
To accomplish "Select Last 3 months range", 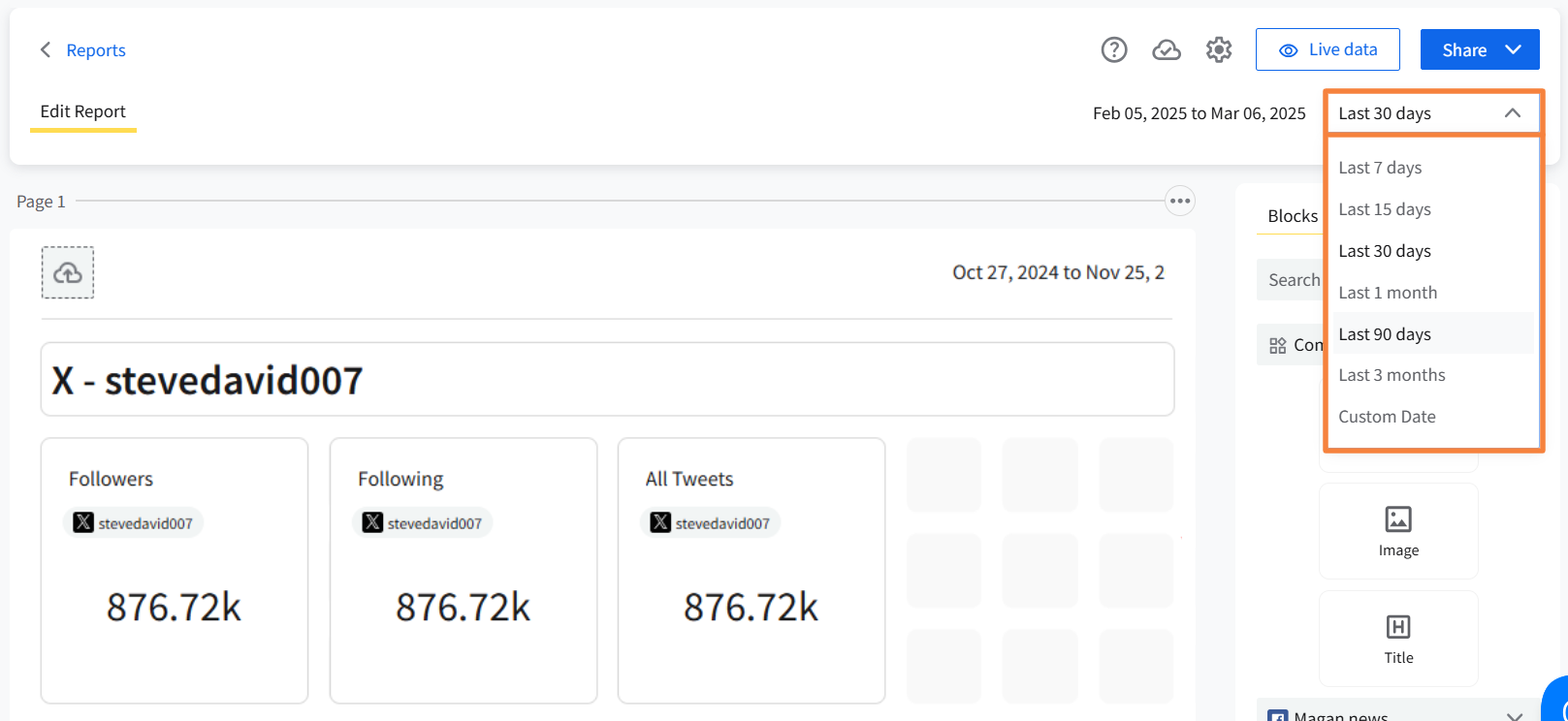I will 1392,375.
